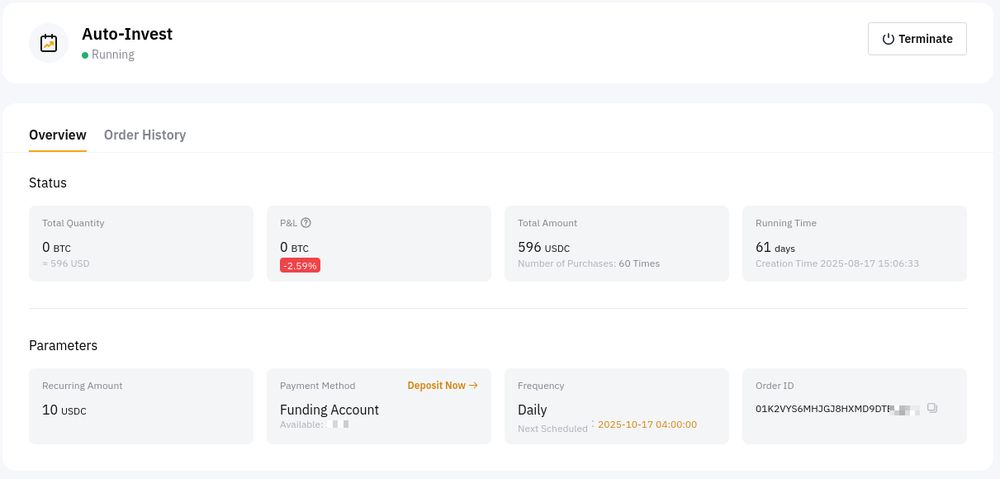Terminate the Auto-Invest plan
This screenshot has height=479, width=1000.
click(917, 39)
